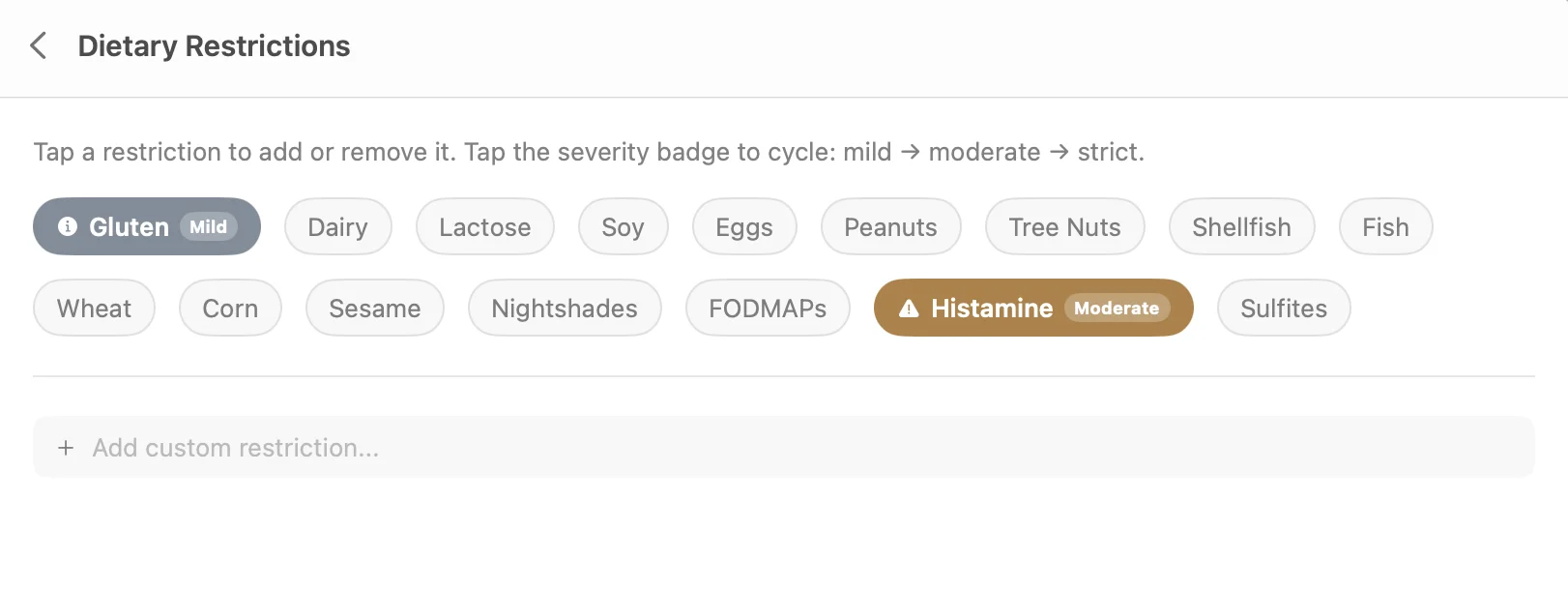Viewport: 1568px width, 590px height.
Task: Toggle the Lactose restriction on
Action: pyautogui.click(x=484, y=226)
